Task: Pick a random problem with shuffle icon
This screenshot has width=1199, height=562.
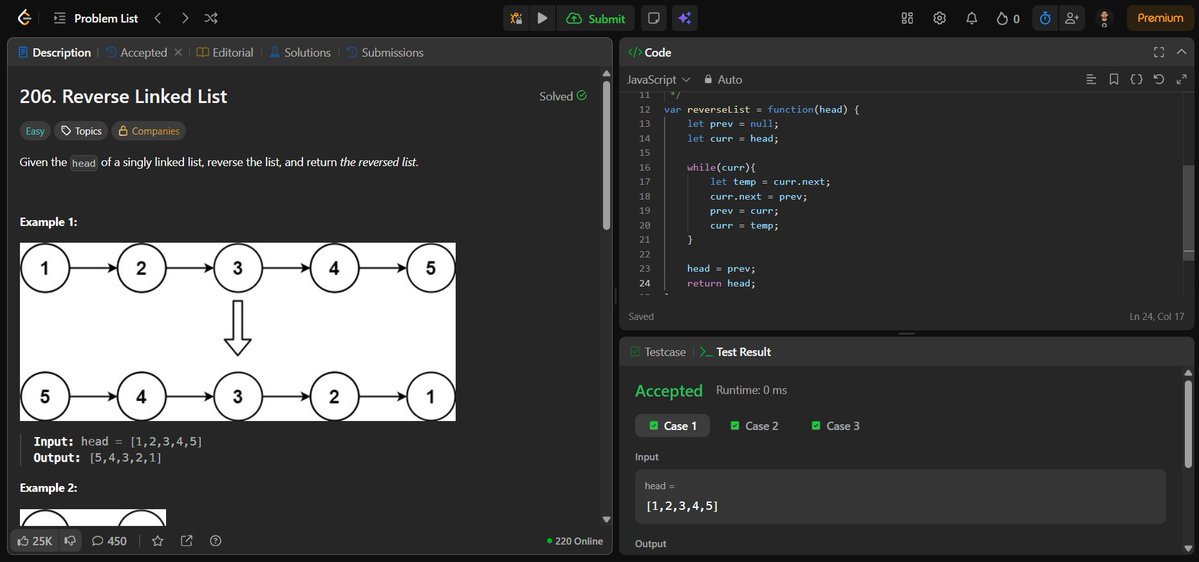Action: [212, 18]
